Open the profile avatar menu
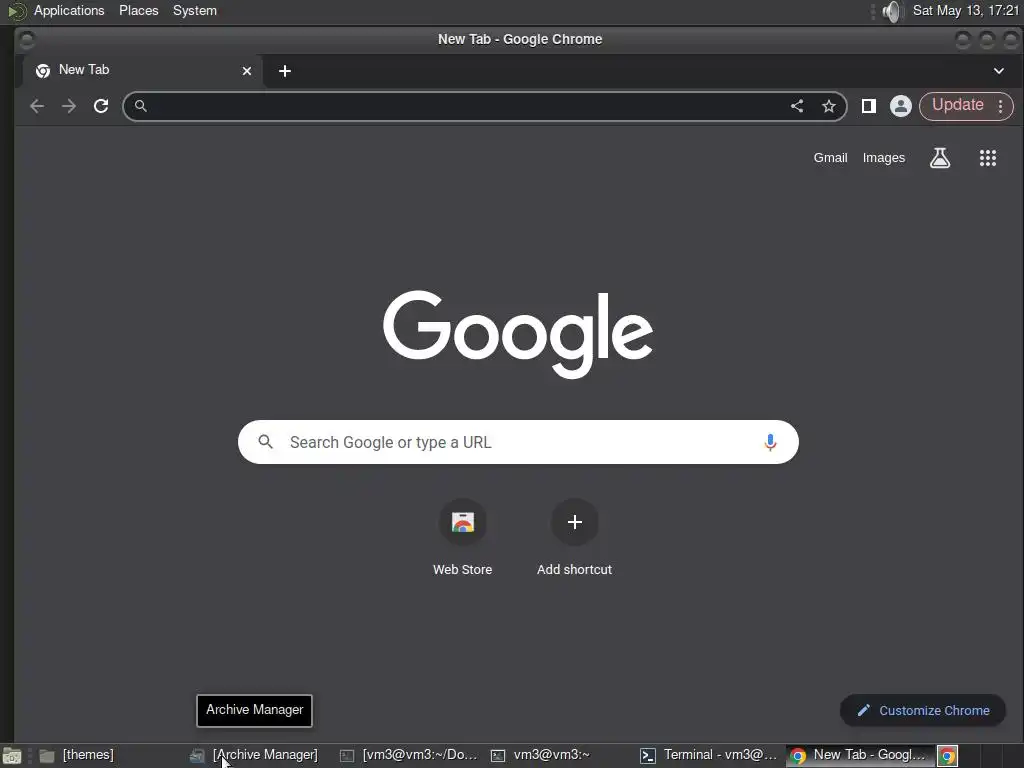The width and height of the screenshot is (1024, 768). [901, 106]
